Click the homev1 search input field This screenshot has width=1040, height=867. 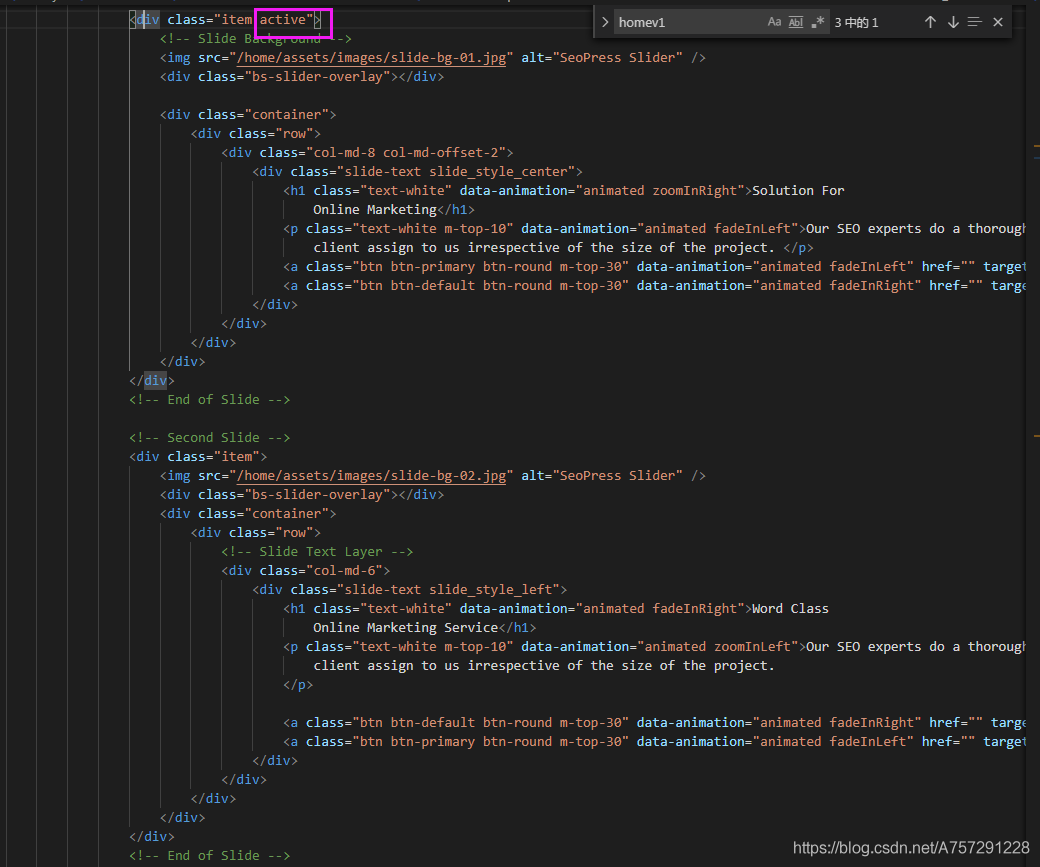tap(690, 22)
